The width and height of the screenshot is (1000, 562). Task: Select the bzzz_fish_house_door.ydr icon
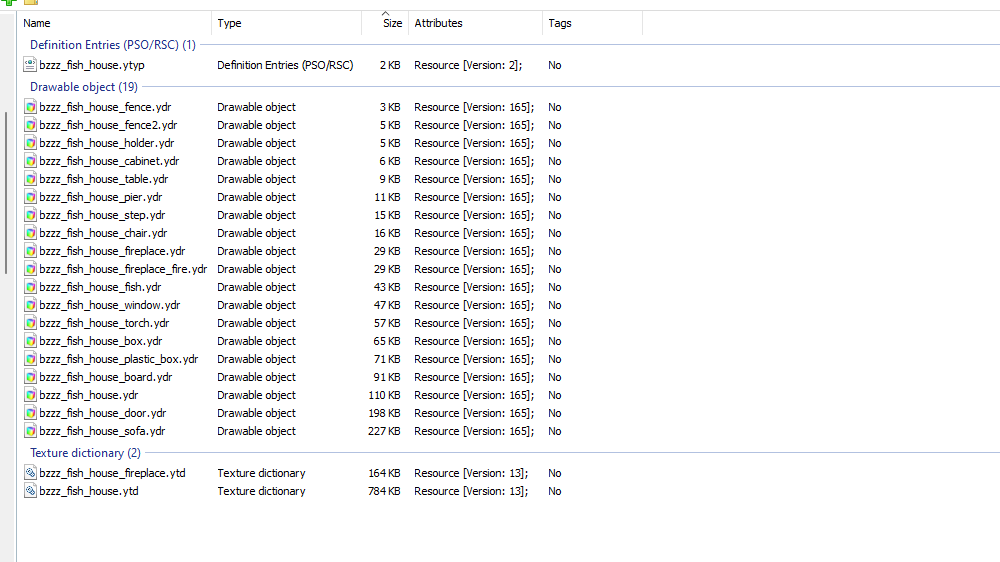[x=30, y=413]
